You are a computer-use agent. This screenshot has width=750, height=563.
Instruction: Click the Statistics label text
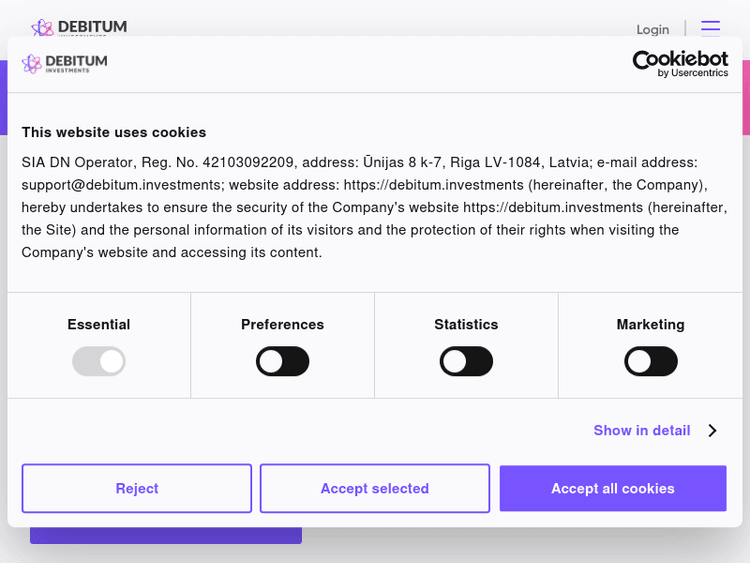(466, 324)
